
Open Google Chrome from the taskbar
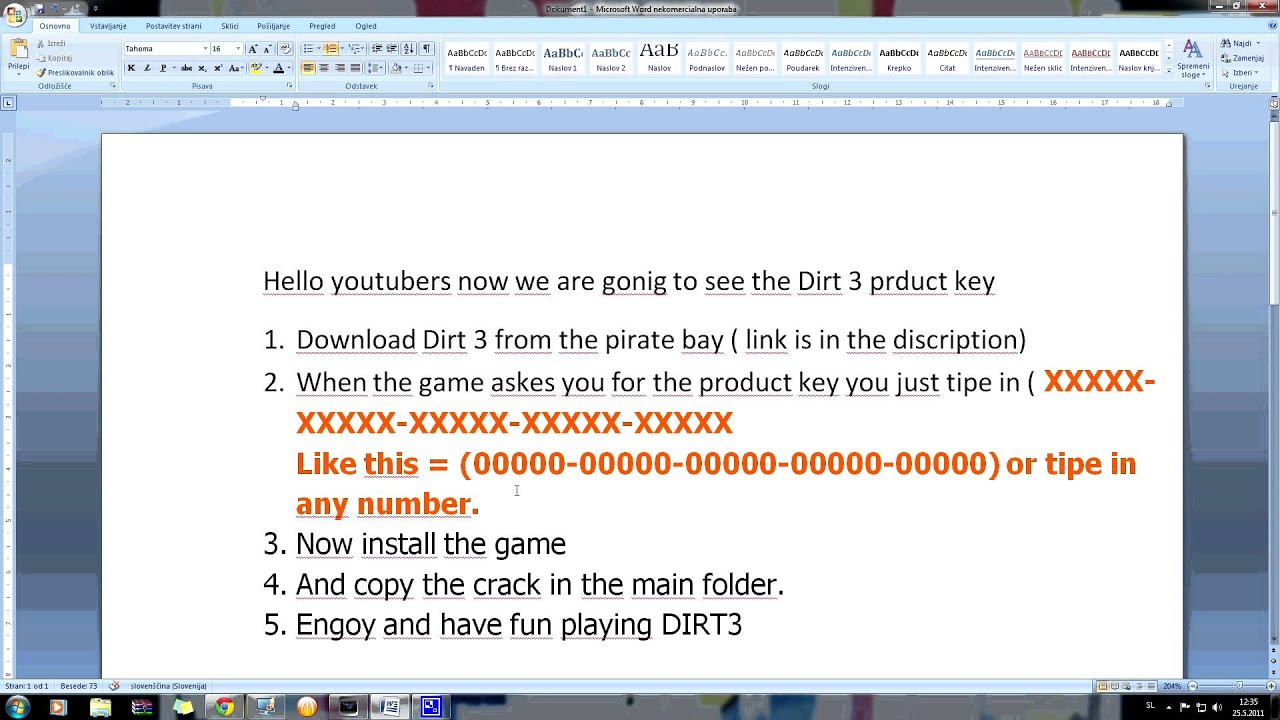(x=224, y=707)
